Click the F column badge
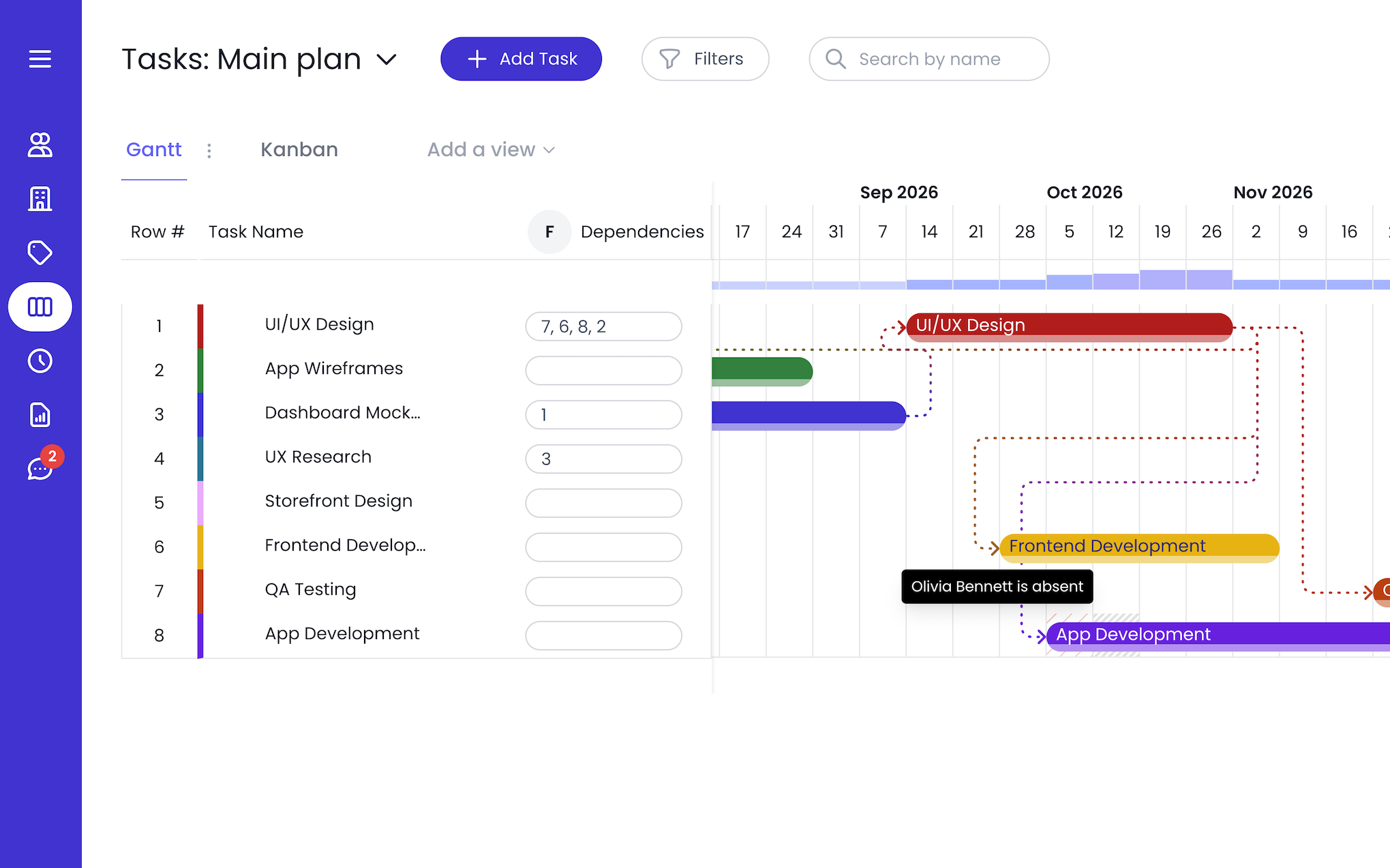1390x868 pixels. (549, 232)
